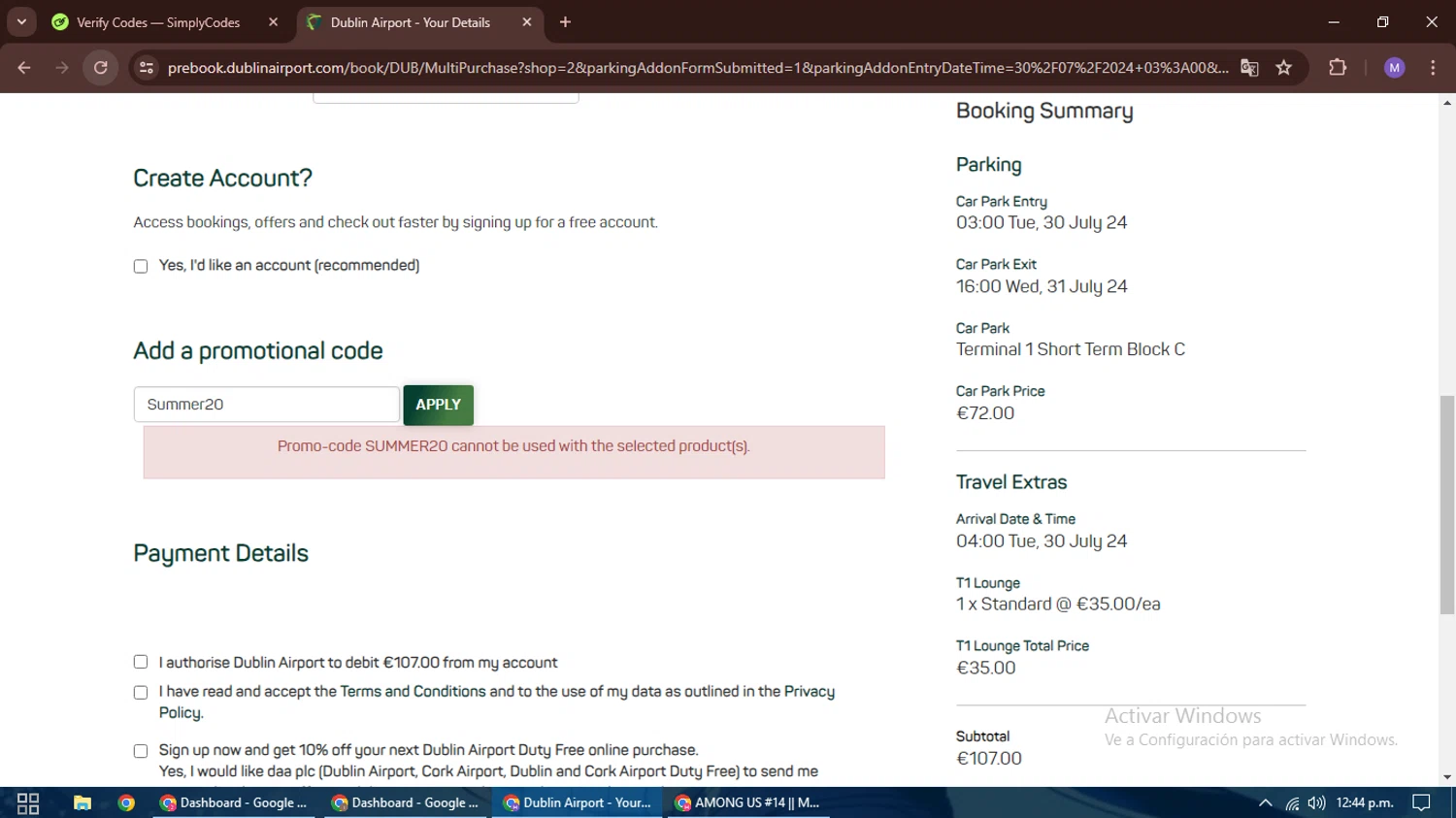The width and height of the screenshot is (1456, 818).
Task: Open the notifications action center icon
Action: tap(1421, 802)
